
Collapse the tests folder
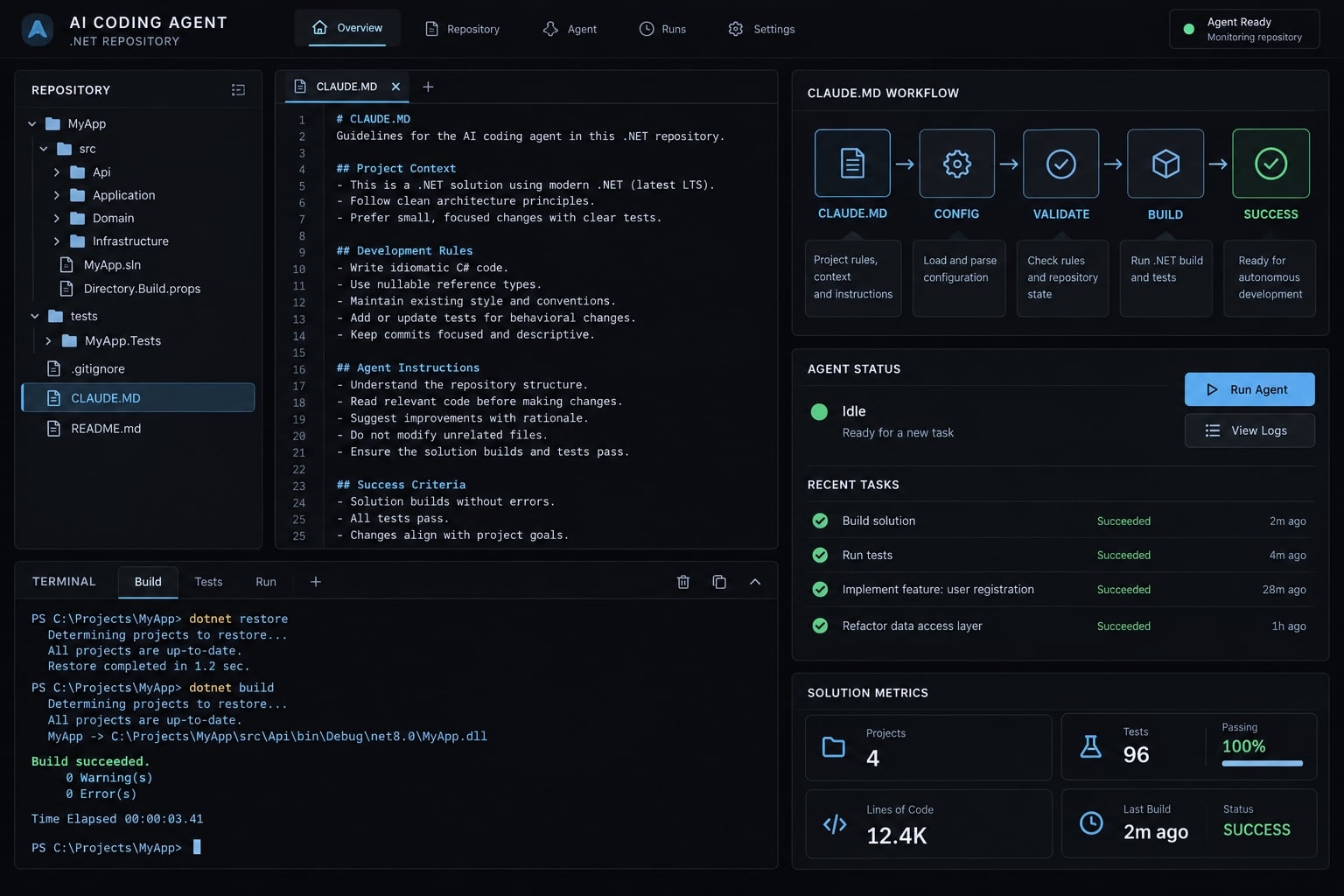point(35,316)
